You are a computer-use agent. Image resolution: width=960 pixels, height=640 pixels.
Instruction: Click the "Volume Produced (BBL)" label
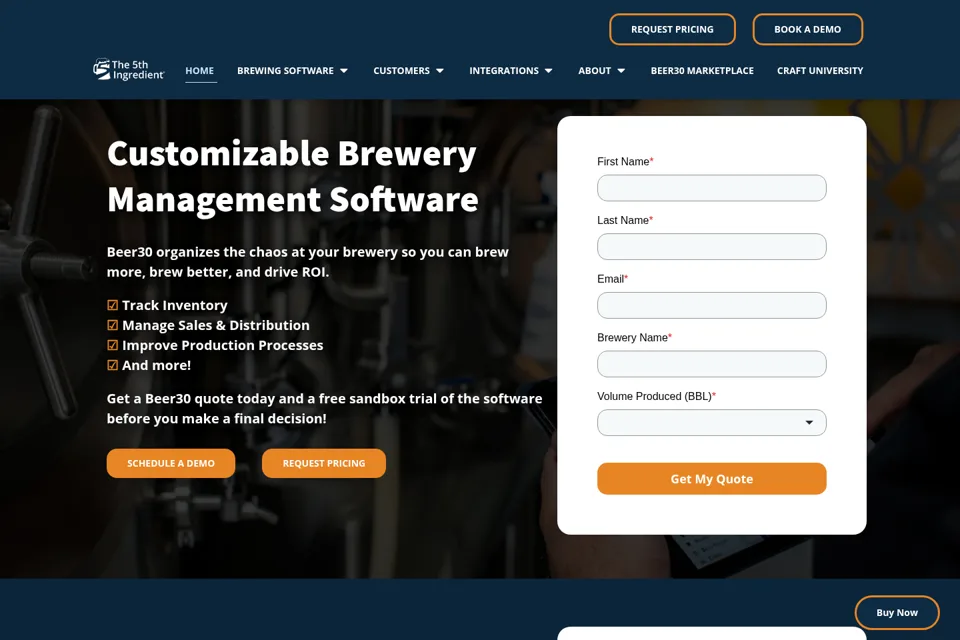[x=654, y=396]
